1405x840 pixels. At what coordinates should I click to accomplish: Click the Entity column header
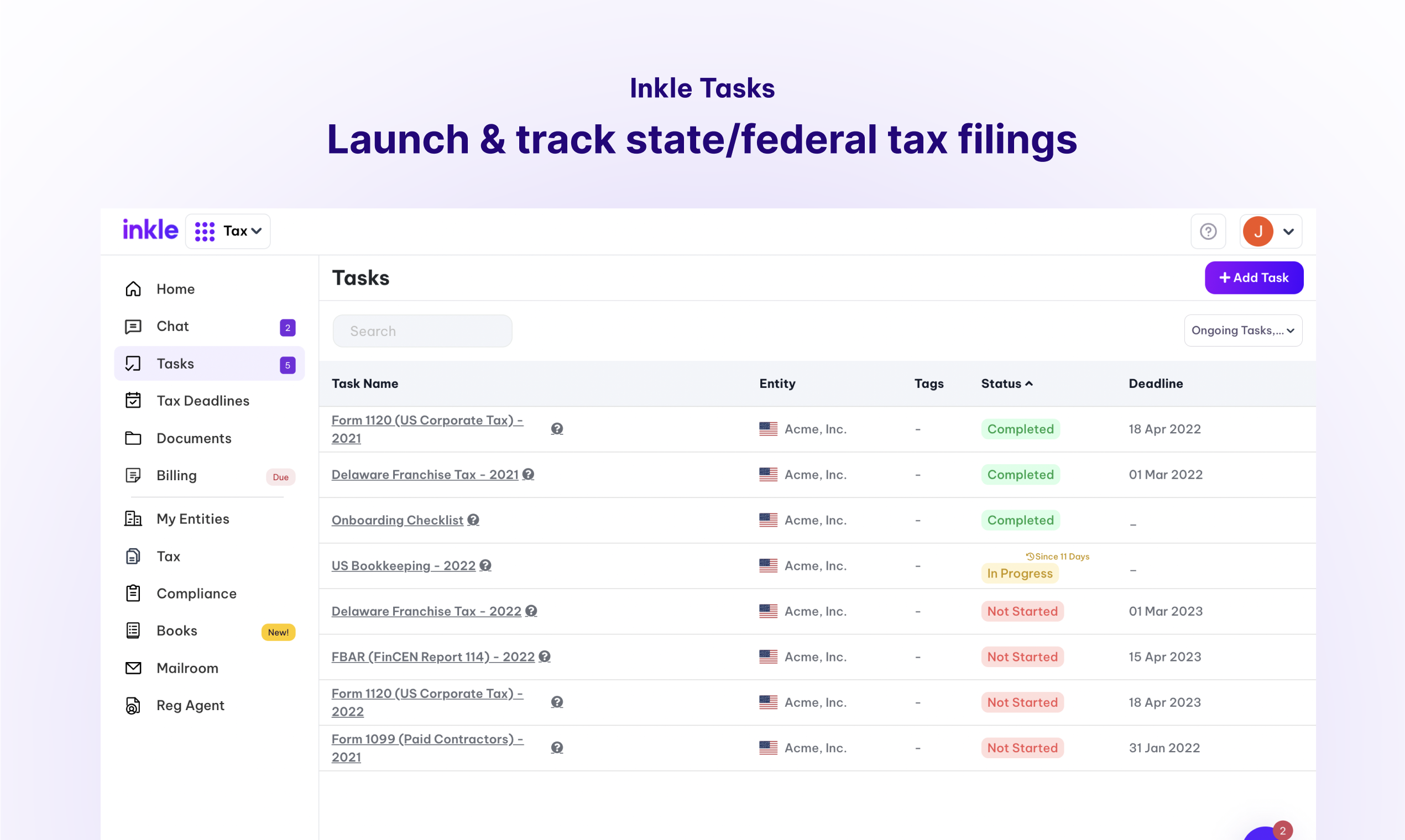coord(777,384)
